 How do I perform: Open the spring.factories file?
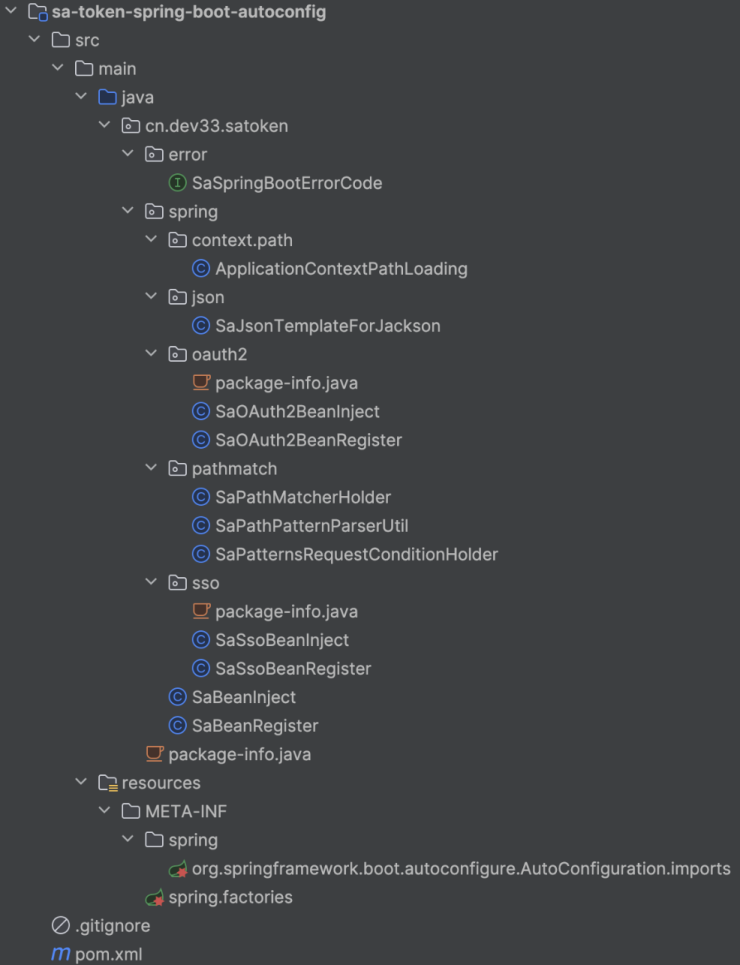click(230, 897)
